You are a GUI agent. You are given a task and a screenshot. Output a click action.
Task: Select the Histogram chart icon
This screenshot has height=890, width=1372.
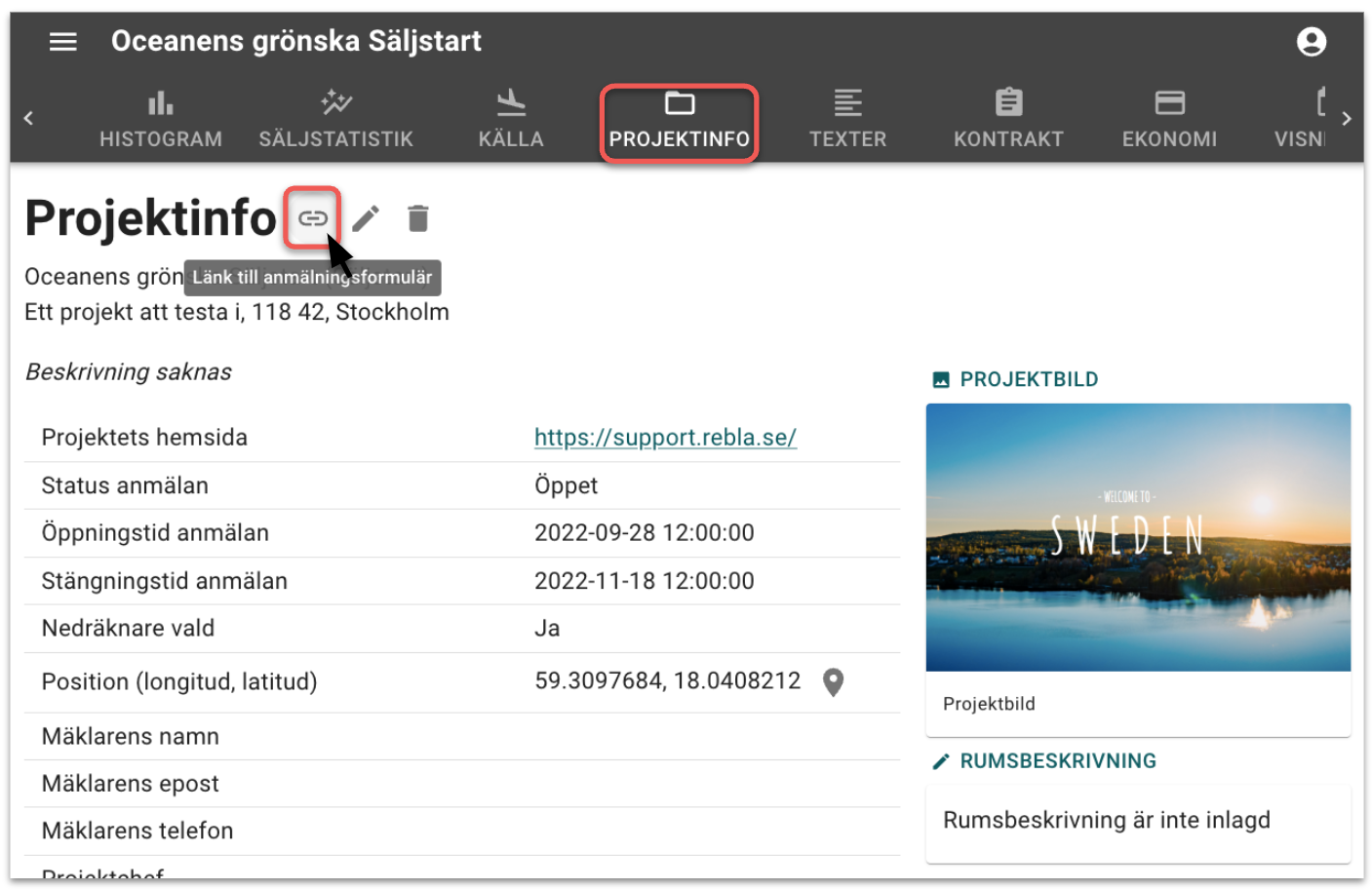coord(160,102)
